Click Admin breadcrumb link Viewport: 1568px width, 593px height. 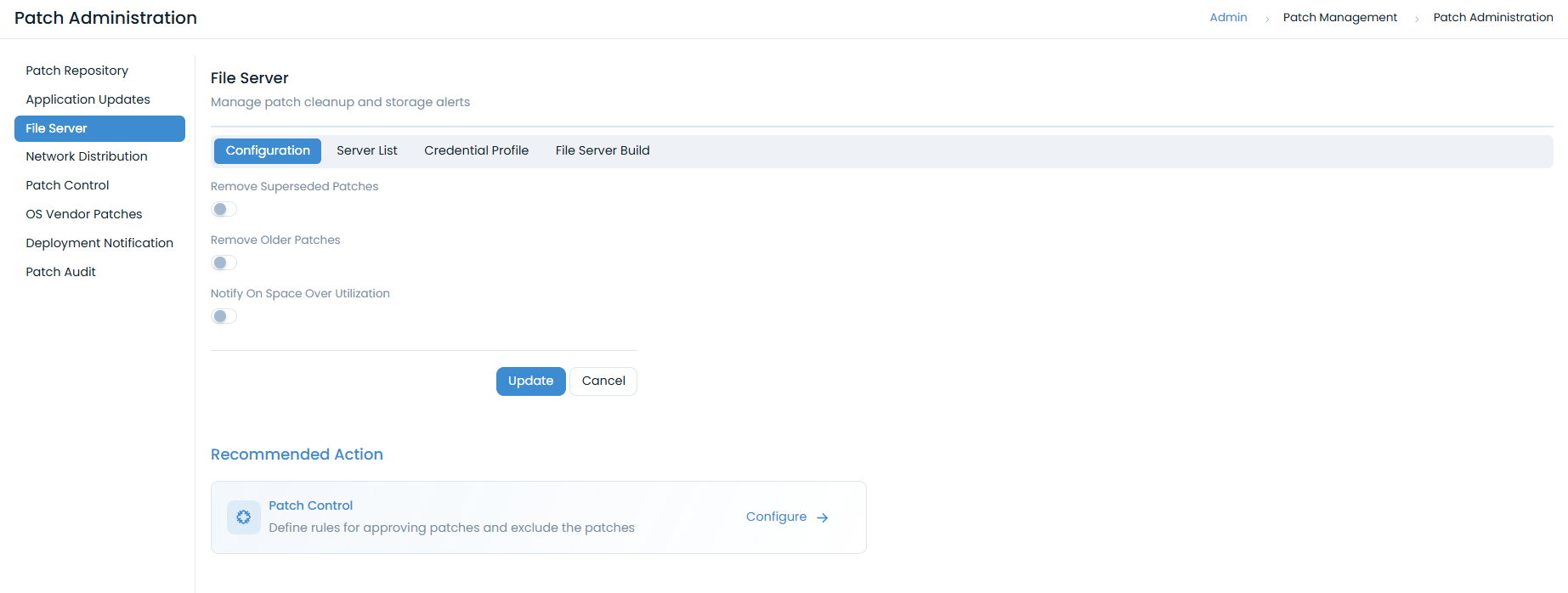(1228, 17)
